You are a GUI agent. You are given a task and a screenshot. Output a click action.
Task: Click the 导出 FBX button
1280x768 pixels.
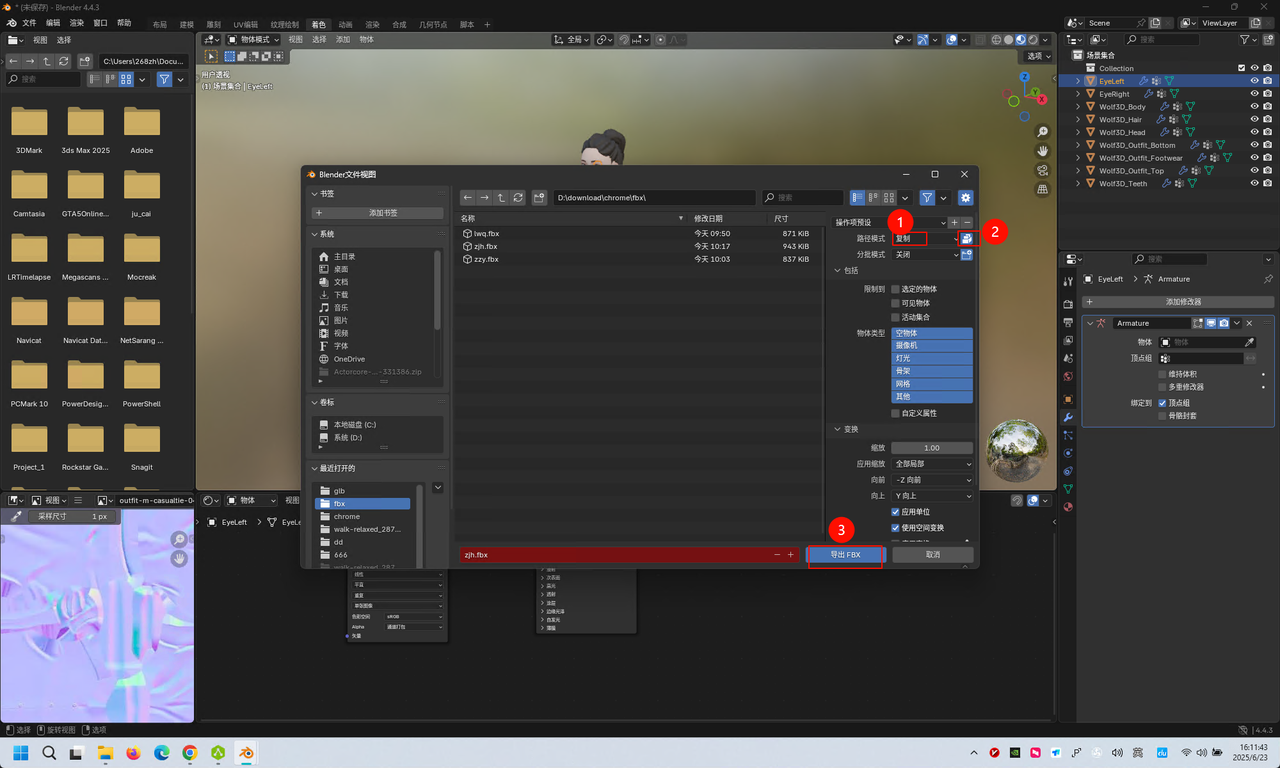click(x=845, y=554)
